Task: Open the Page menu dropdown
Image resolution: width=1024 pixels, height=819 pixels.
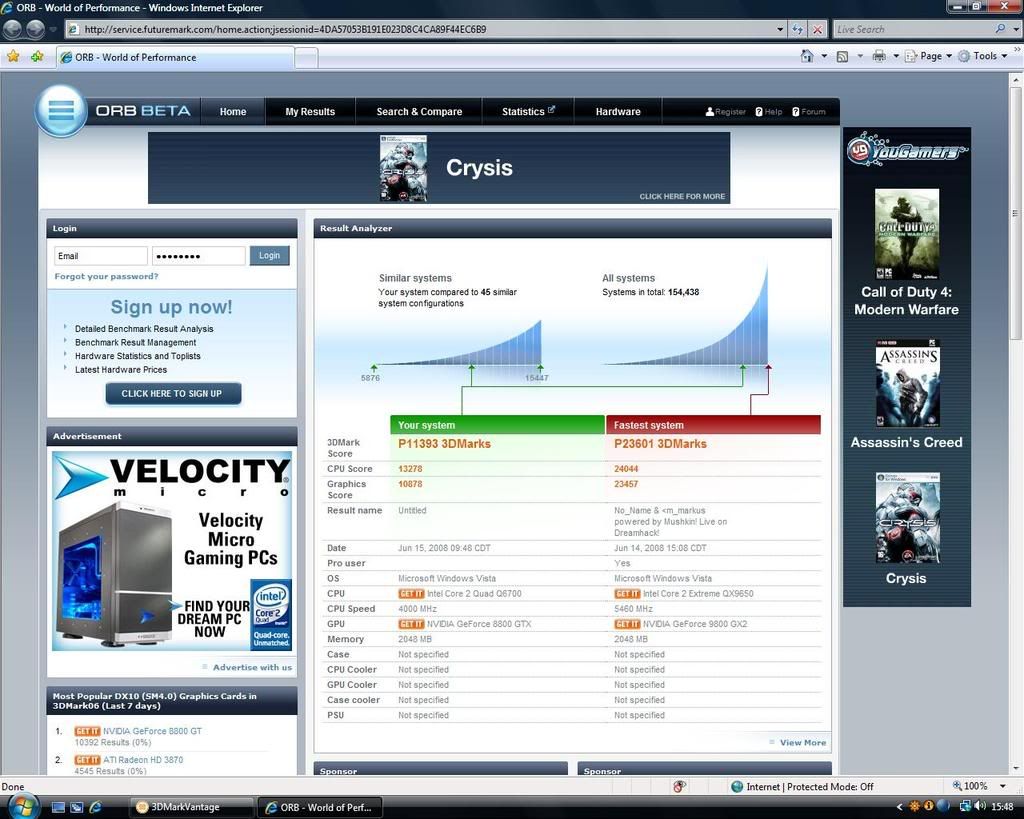Action: tap(929, 56)
